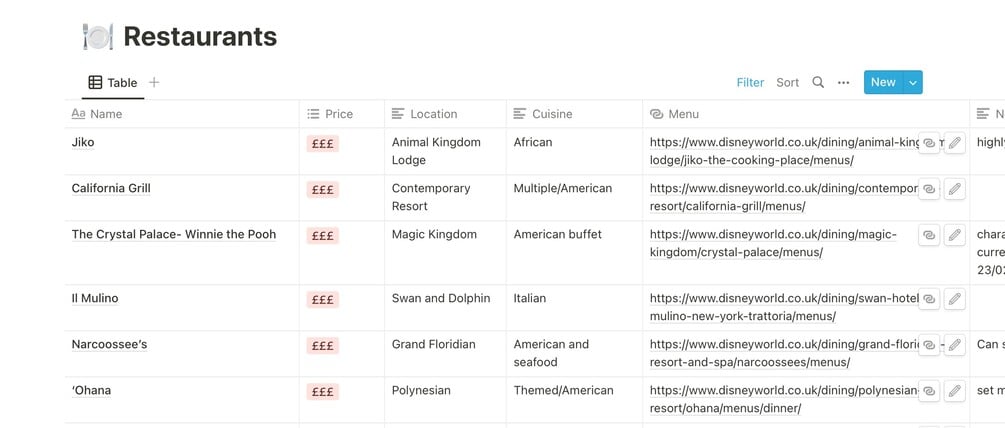The height and width of the screenshot is (428, 1005).
Task: Open the Price column header menu
Action: 339,114
